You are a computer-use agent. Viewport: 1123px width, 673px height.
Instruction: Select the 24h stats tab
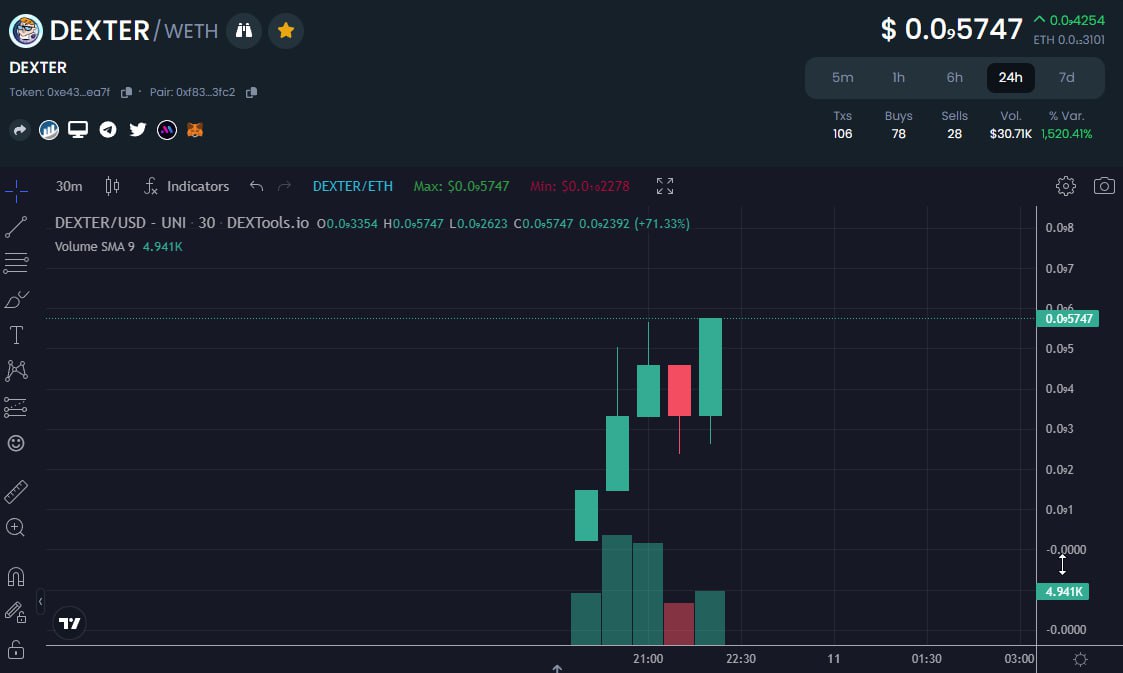click(x=1011, y=77)
